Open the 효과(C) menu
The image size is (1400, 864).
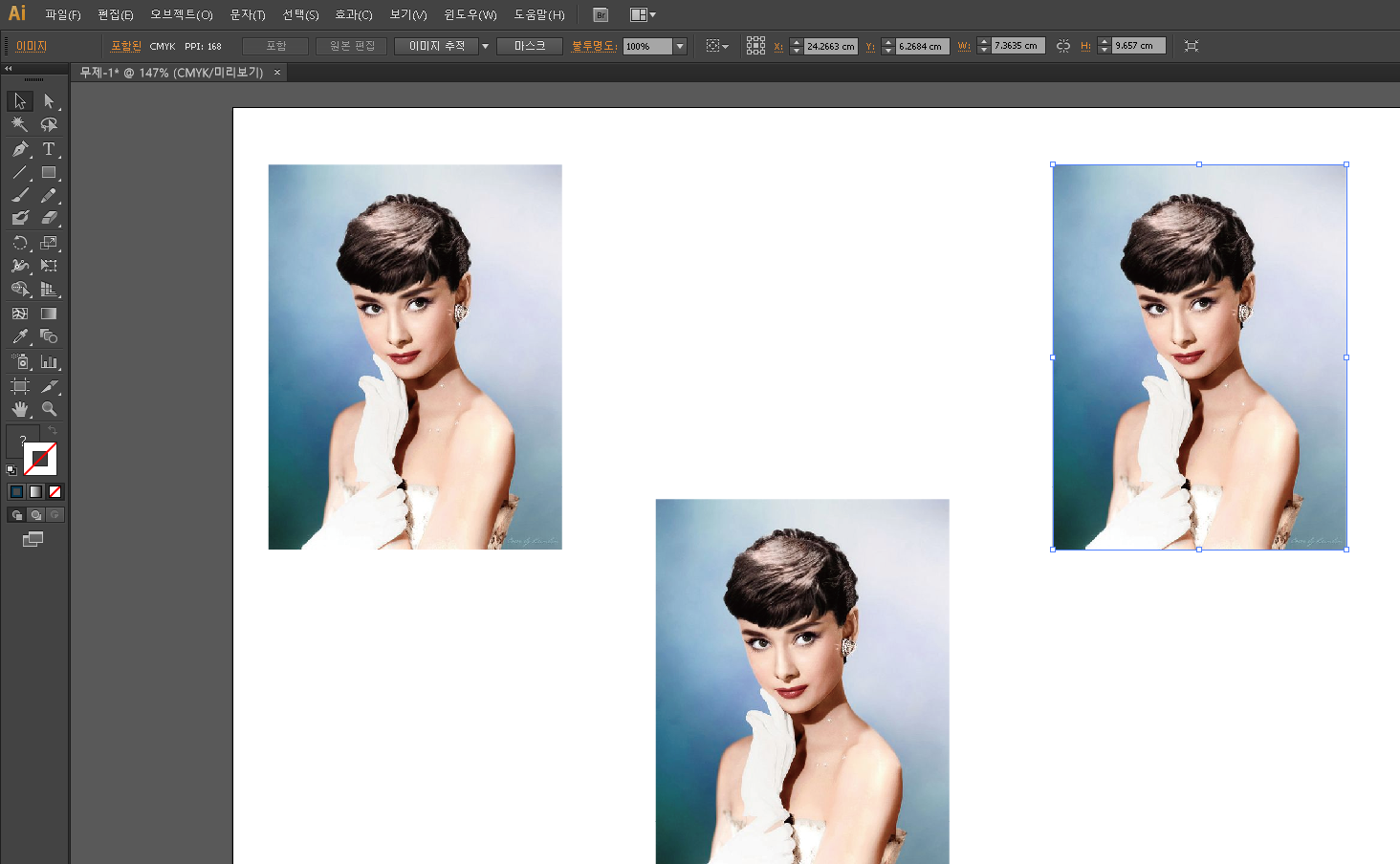(x=354, y=15)
